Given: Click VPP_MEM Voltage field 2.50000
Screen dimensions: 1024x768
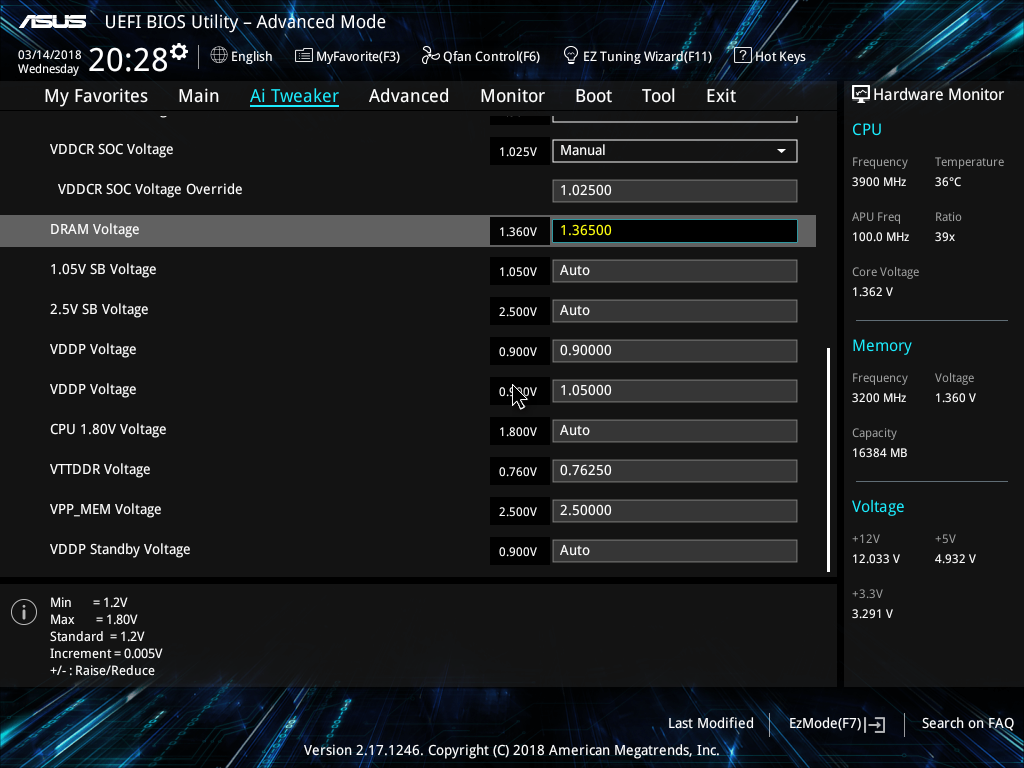Looking at the screenshot, I should click(x=675, y=511).
